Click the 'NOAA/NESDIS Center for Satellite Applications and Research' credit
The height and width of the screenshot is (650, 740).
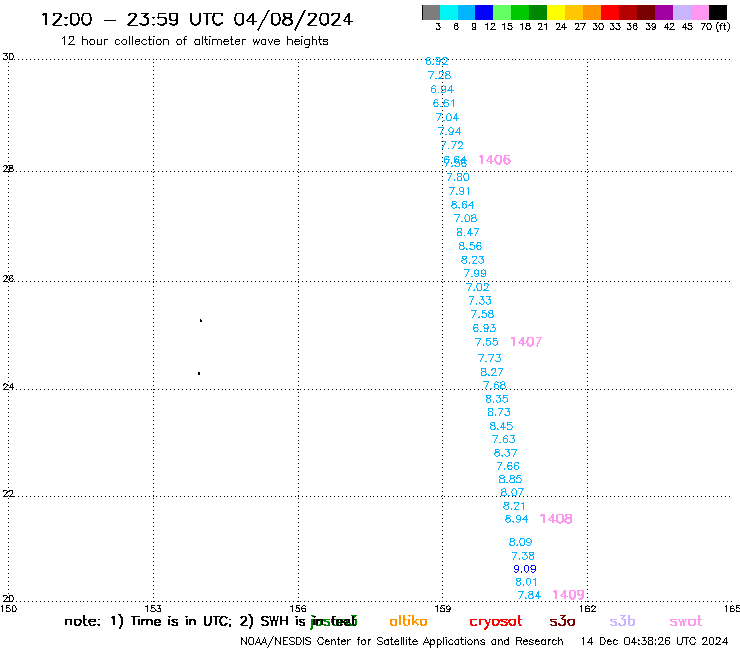pos(402,642)
